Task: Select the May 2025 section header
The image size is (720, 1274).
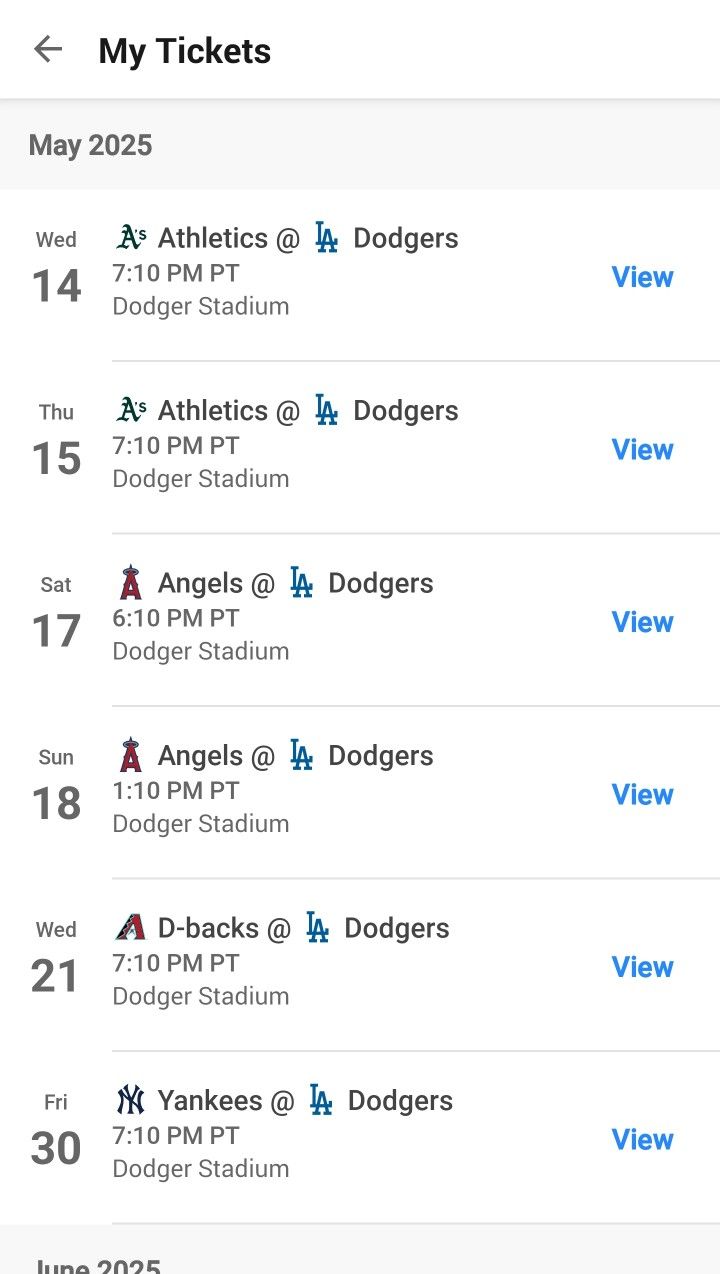Action: click(90, 145)
